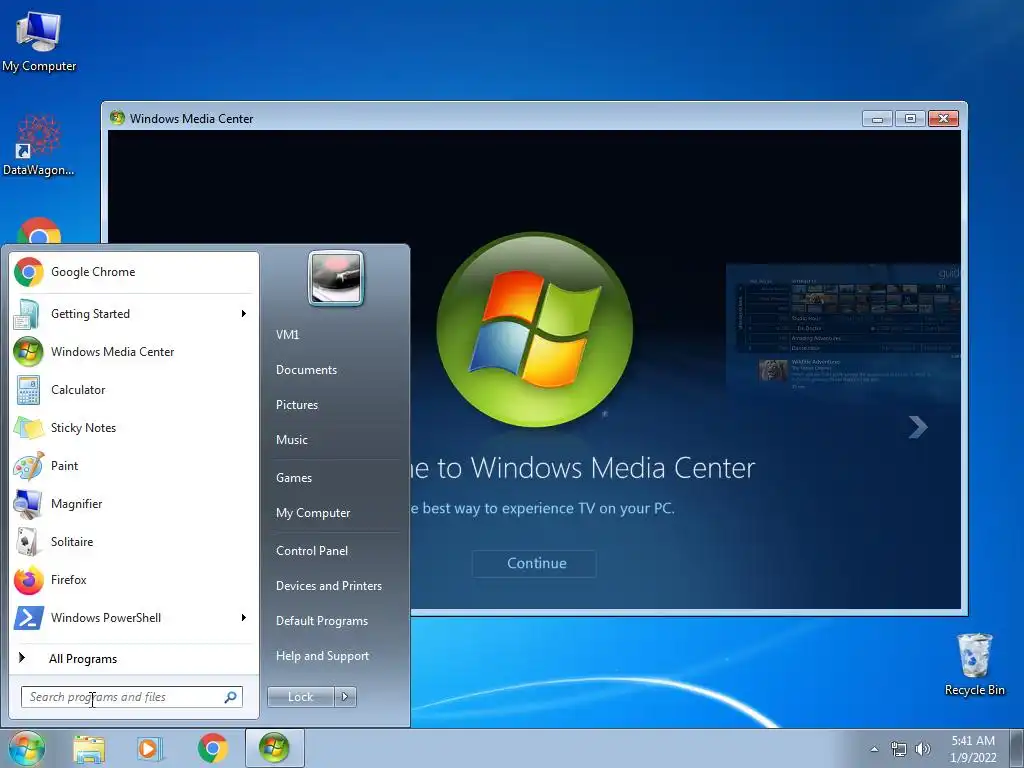1024x768 pixels.
Task: Click the Lock button
Action: (300, 697)
